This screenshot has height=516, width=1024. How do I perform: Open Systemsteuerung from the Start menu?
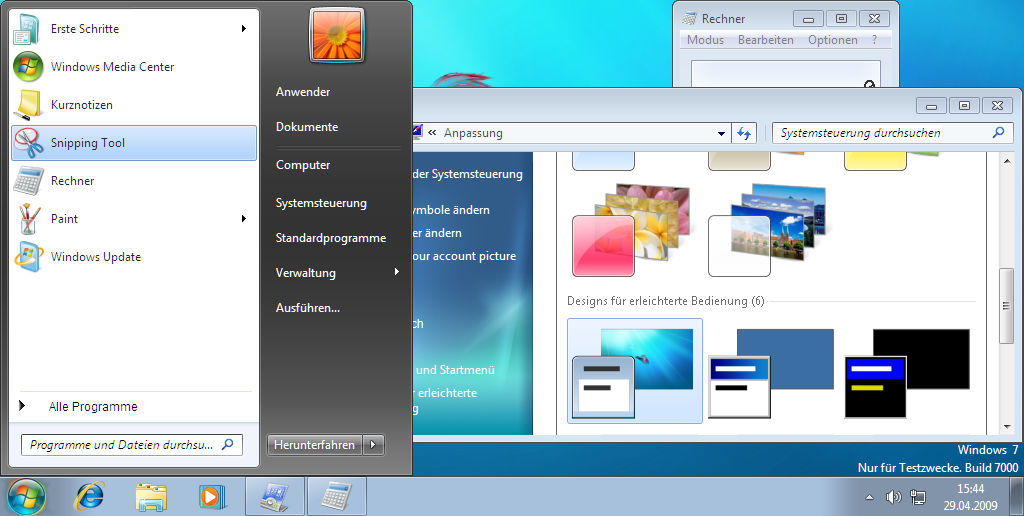[x=321, y=202]
